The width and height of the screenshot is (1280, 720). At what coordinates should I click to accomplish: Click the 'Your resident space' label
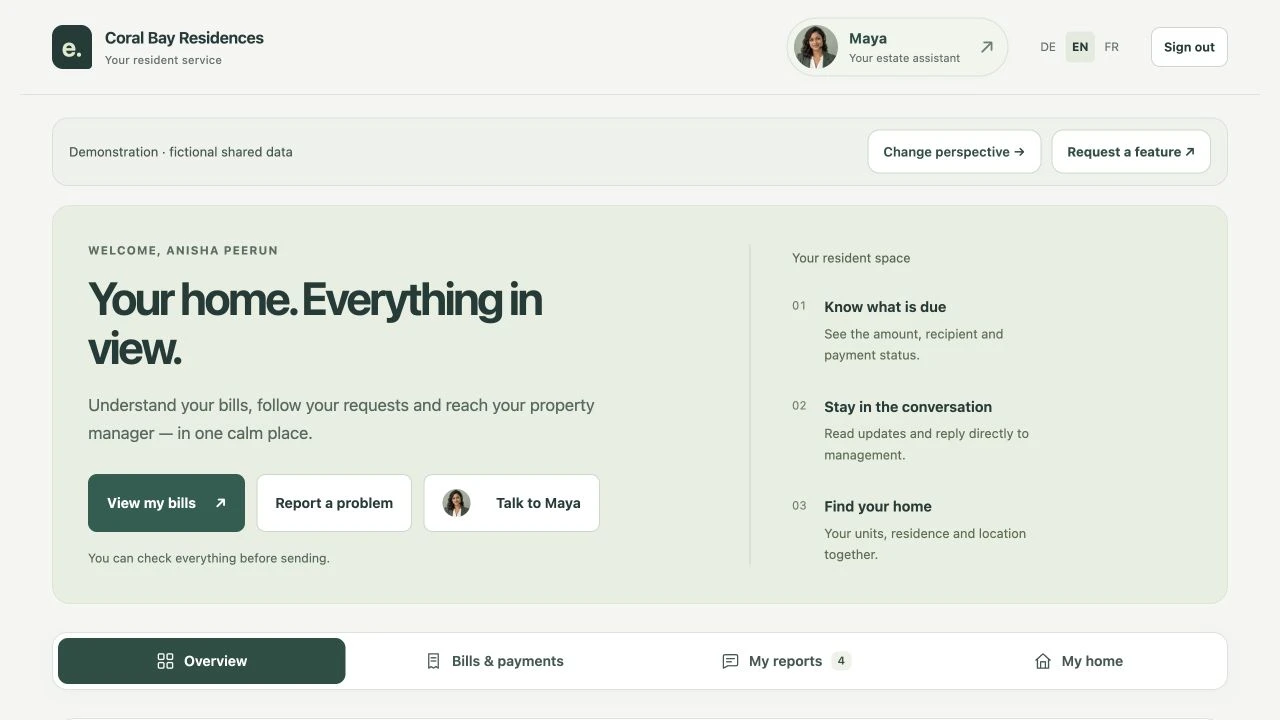pos(851,258)
